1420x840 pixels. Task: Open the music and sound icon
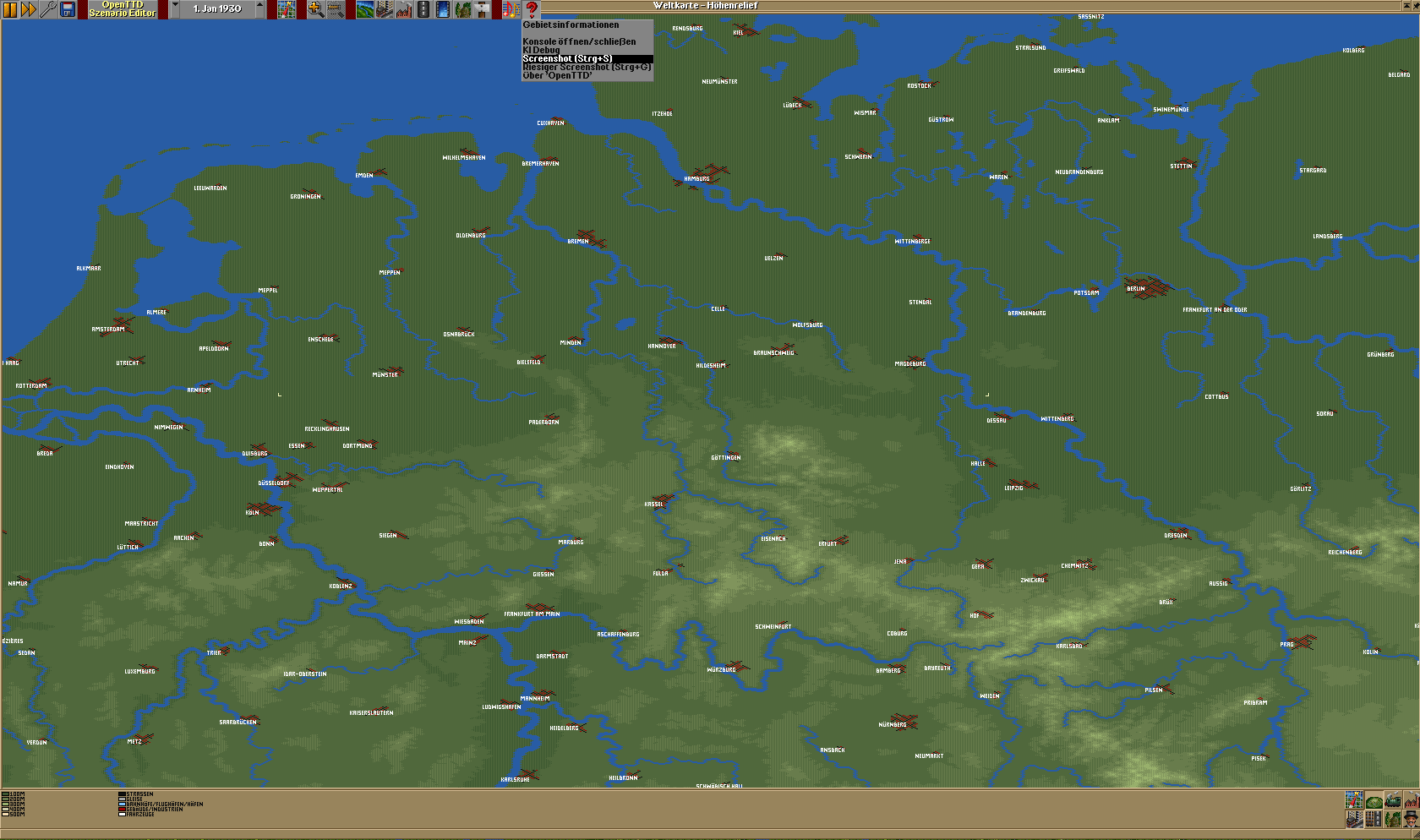(511, 9)
